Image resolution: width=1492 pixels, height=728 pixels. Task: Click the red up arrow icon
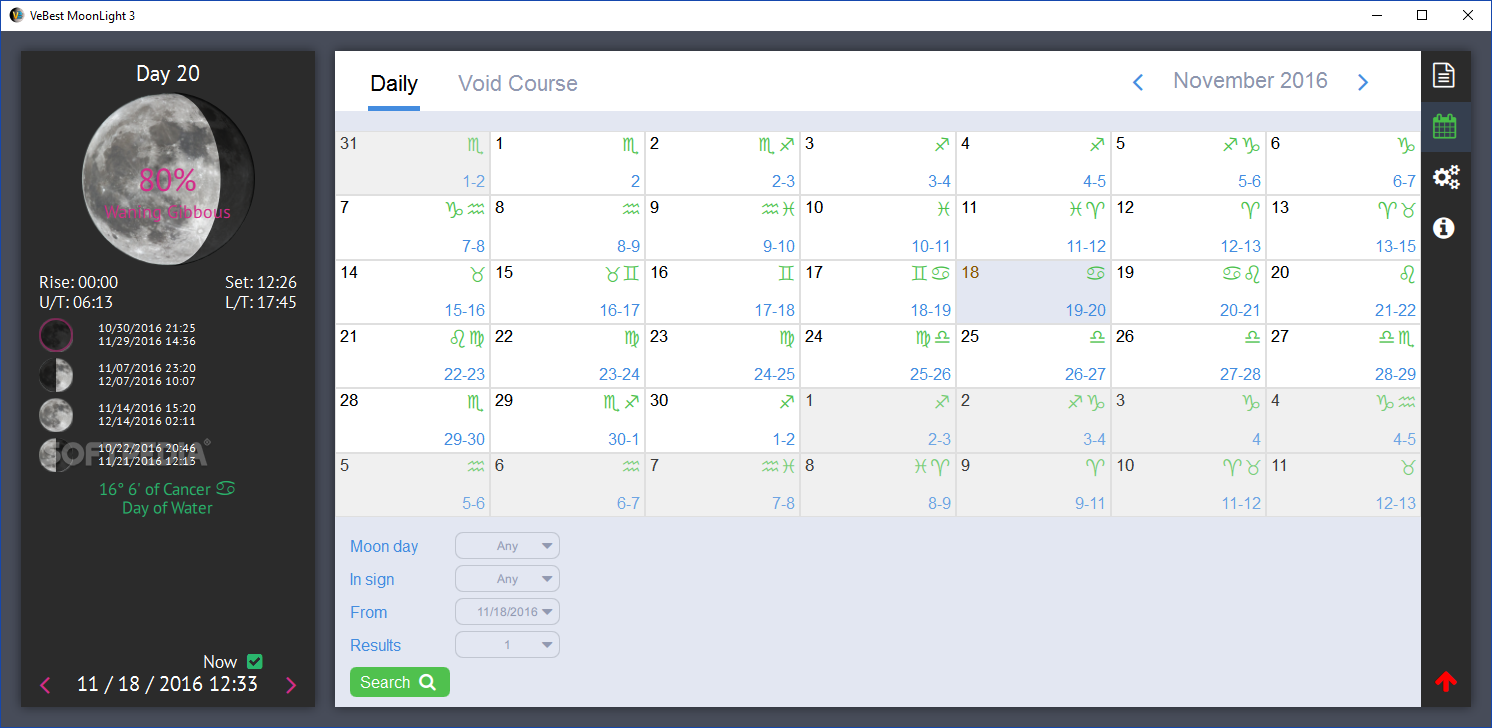pyautogui.click(x=1446, y=681)
